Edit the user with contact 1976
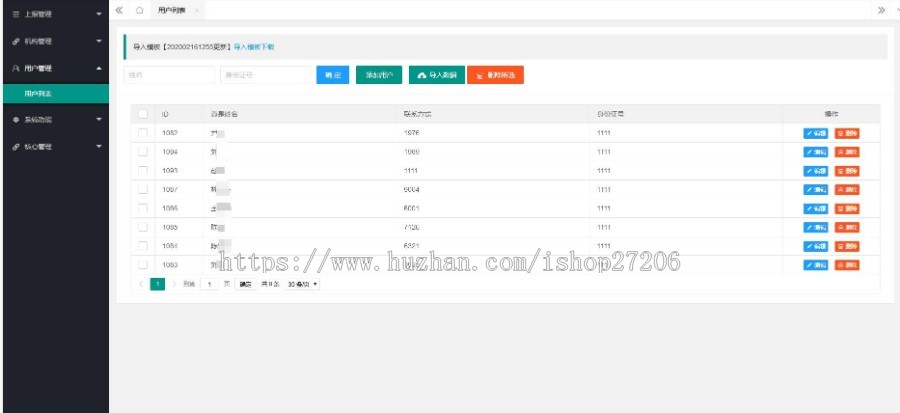The width and height of the screenshot is (900, 413). [x=816, y=134]
